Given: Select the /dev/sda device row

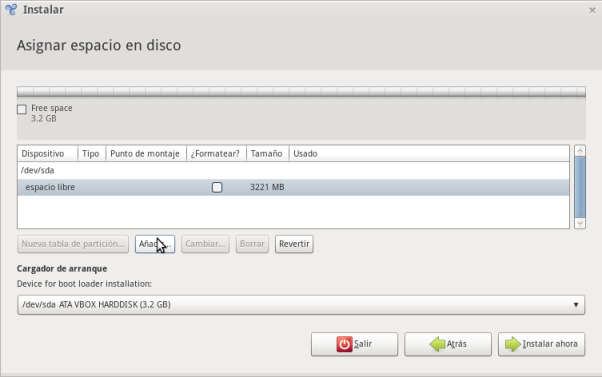Looking at the screenshot, I should [293, 170].
